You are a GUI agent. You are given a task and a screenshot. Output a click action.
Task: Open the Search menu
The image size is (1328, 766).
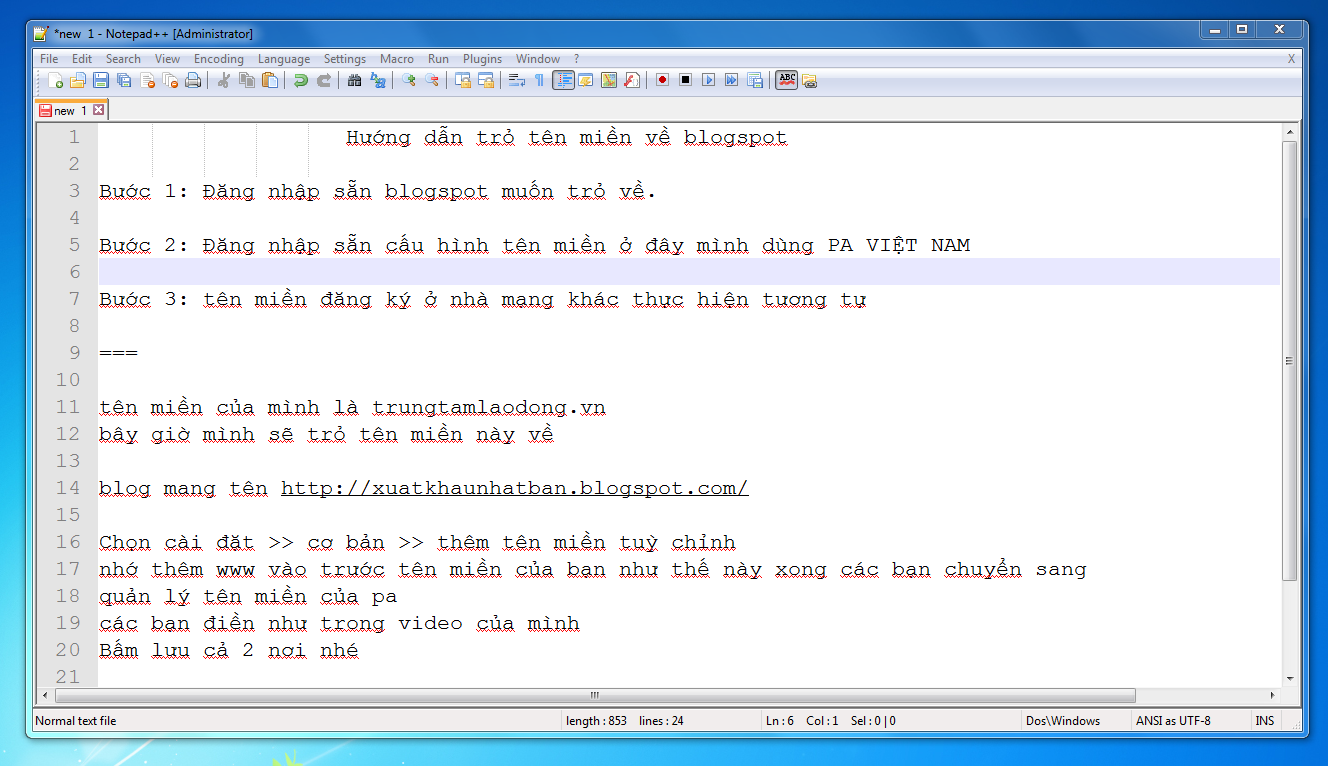point(123,59)
